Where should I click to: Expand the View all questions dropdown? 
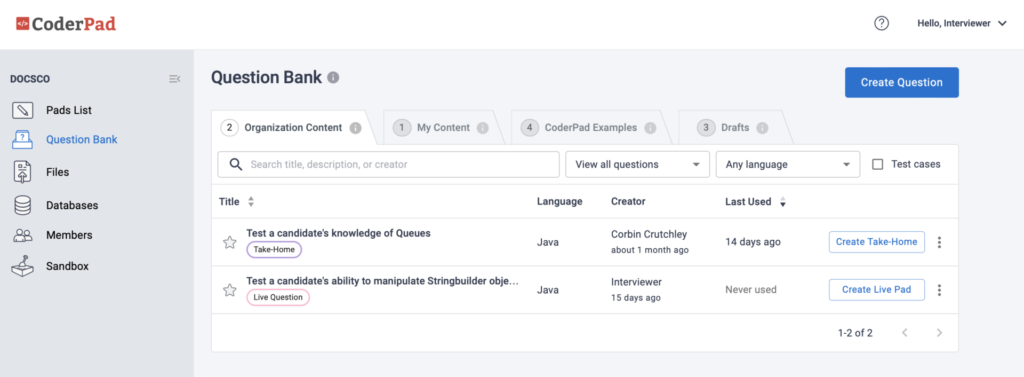pyautogui.click(x=637, y=165)
